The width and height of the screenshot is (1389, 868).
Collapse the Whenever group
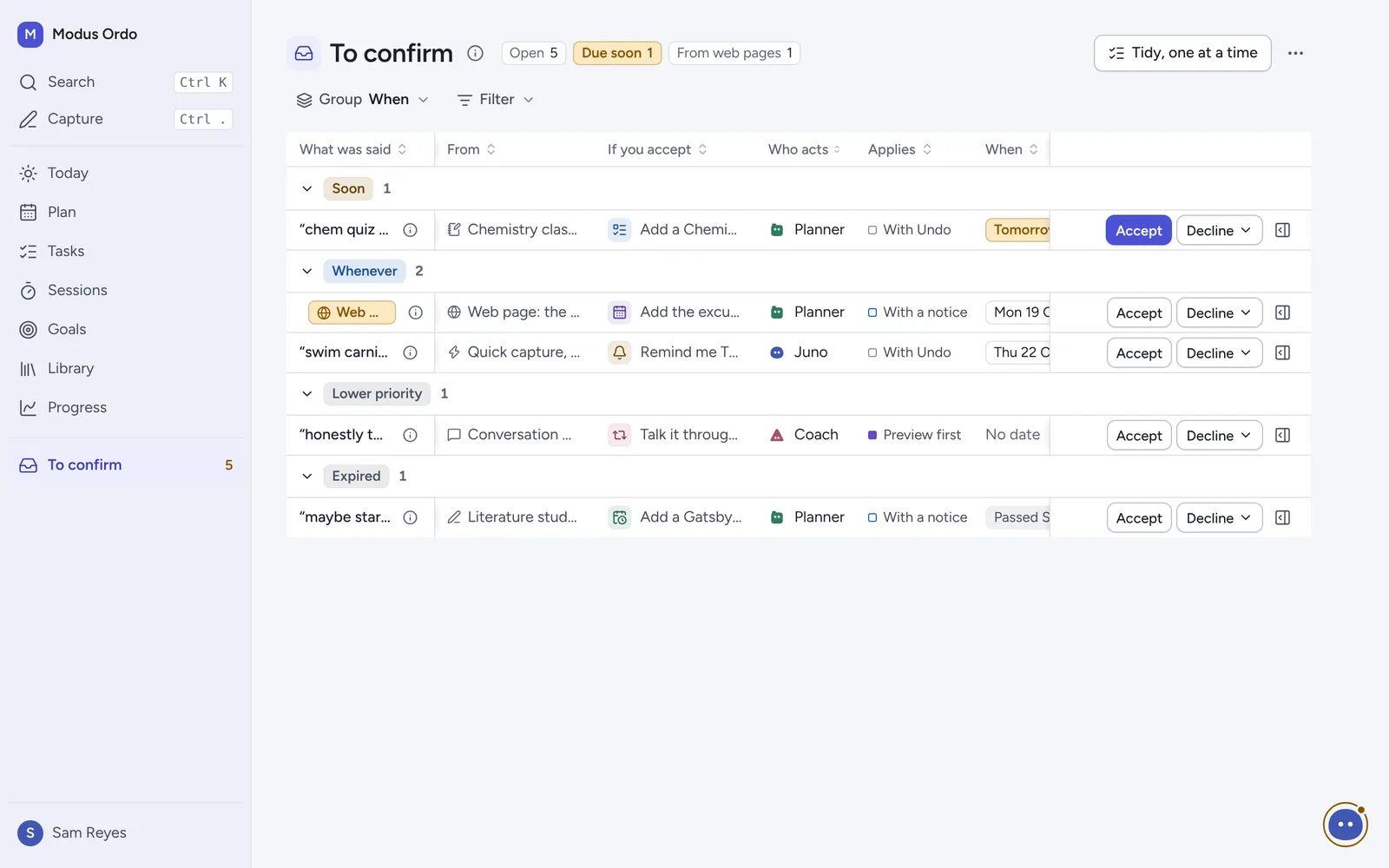[x=306, y=271]
